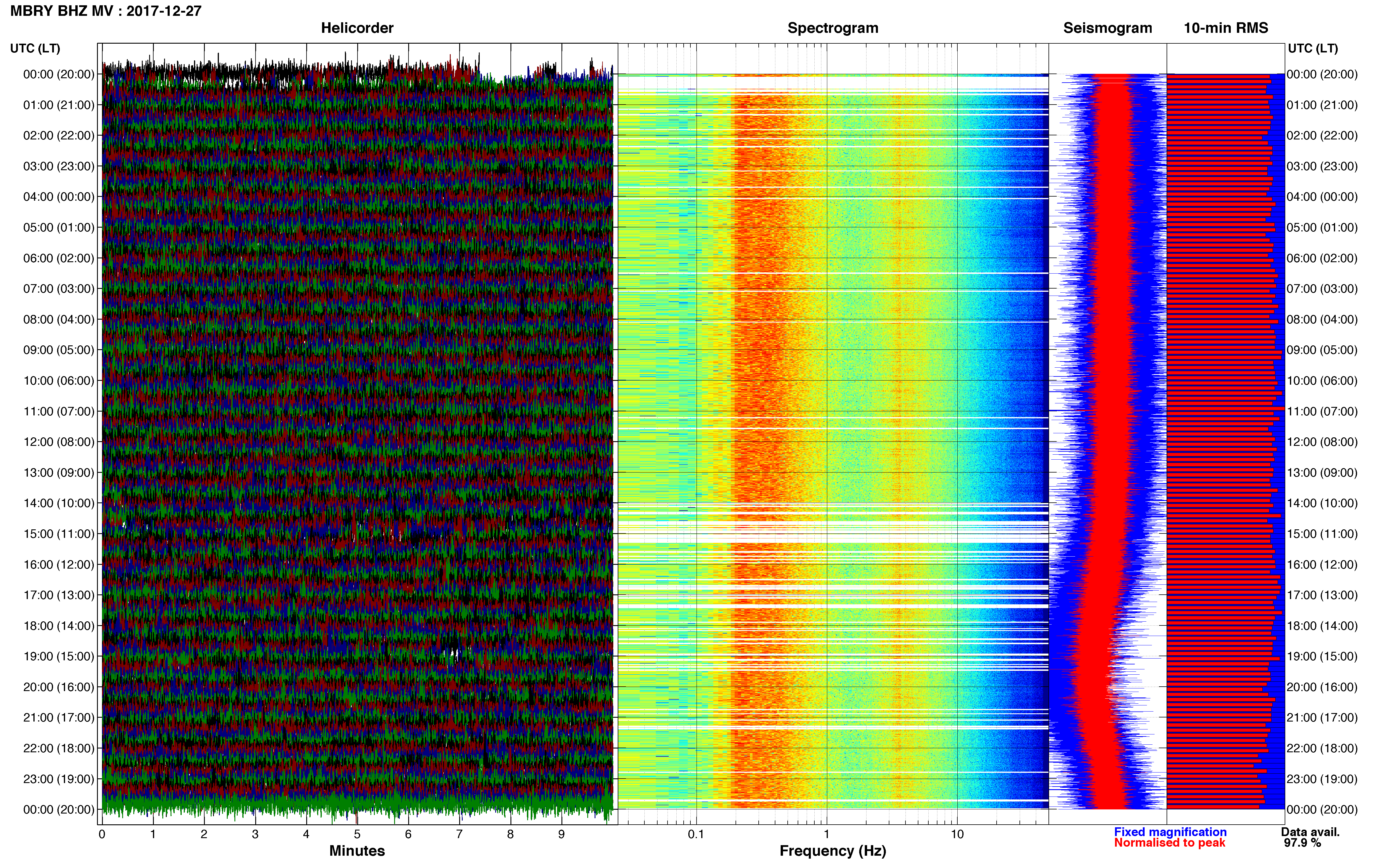Image resolution: width=1389 pixels, height=868 pixels.
Task: Click left time label '15:00 (11:00)'
Action: pyautogui.click(x=59, y=534)
